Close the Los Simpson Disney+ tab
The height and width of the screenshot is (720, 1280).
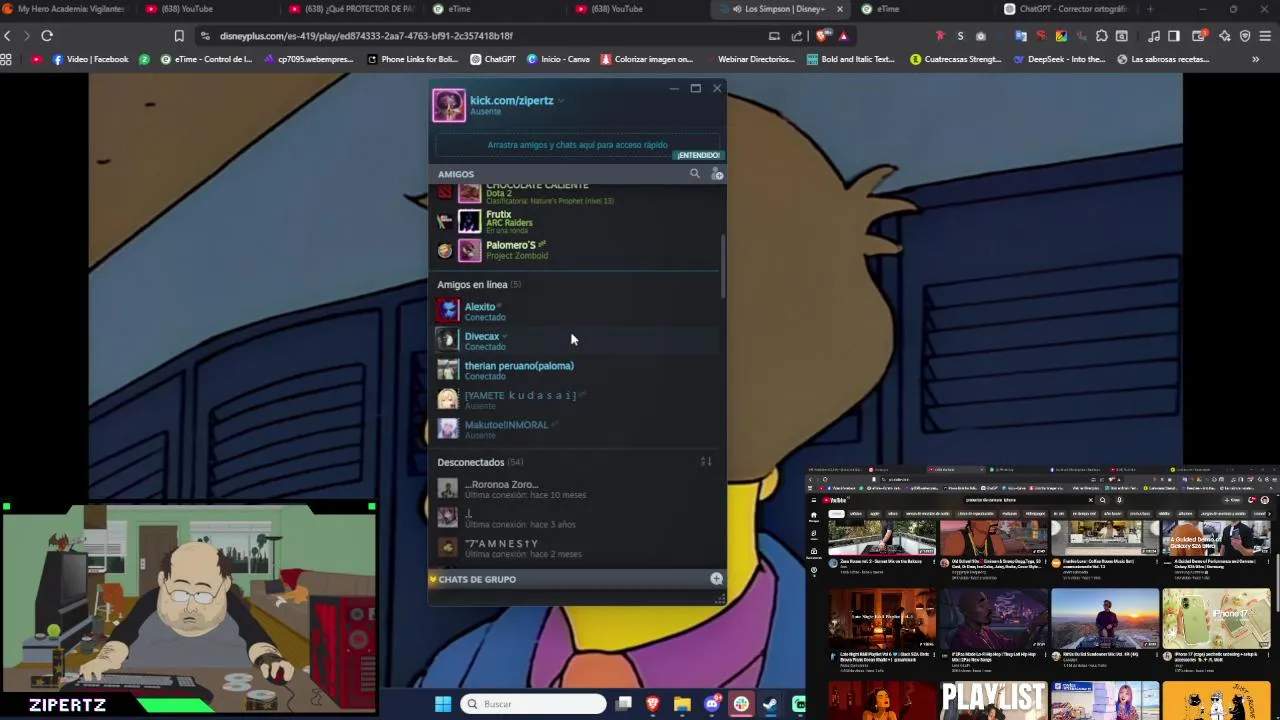[x=840, y=9]
